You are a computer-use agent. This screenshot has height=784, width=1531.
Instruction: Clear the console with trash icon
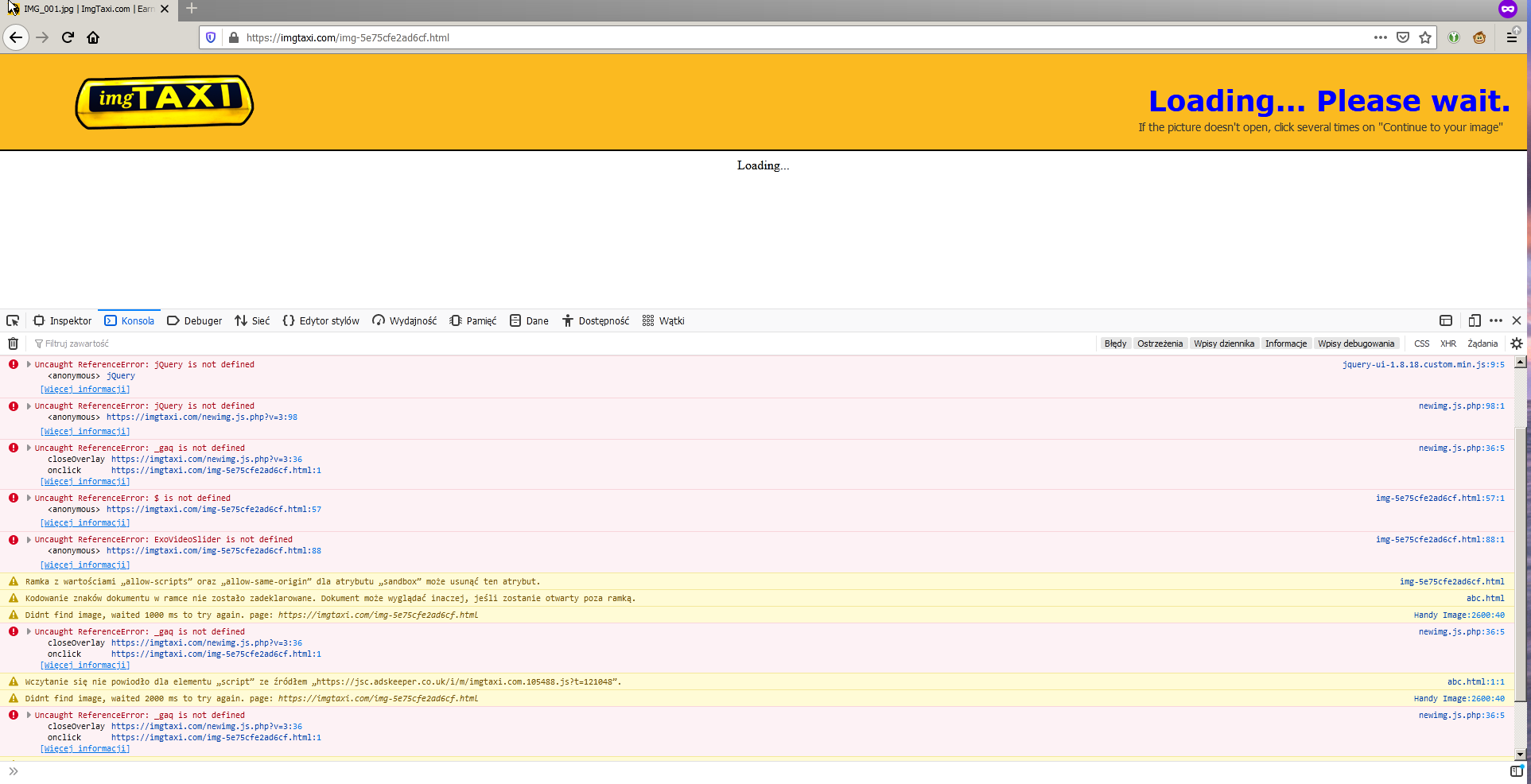[13, 343]
